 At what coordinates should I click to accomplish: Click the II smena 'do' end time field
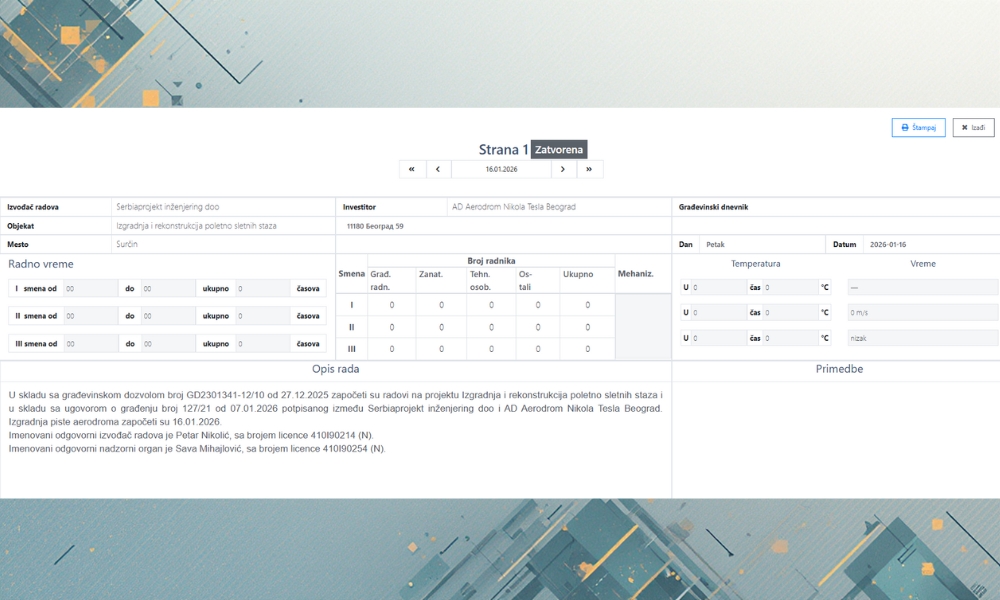click(x=167, y=316)
